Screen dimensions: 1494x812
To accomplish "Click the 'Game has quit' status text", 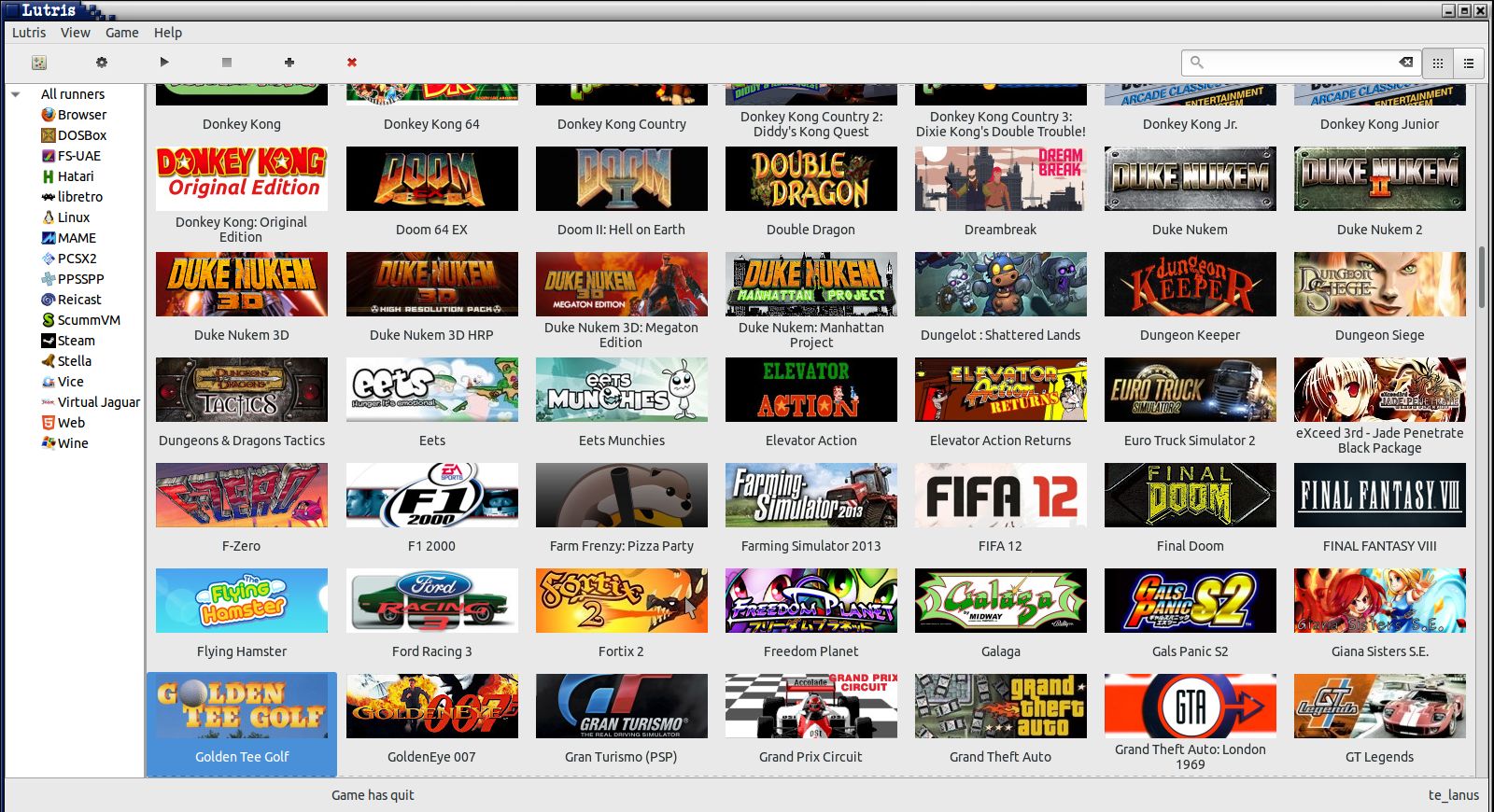I will (373, 795).
